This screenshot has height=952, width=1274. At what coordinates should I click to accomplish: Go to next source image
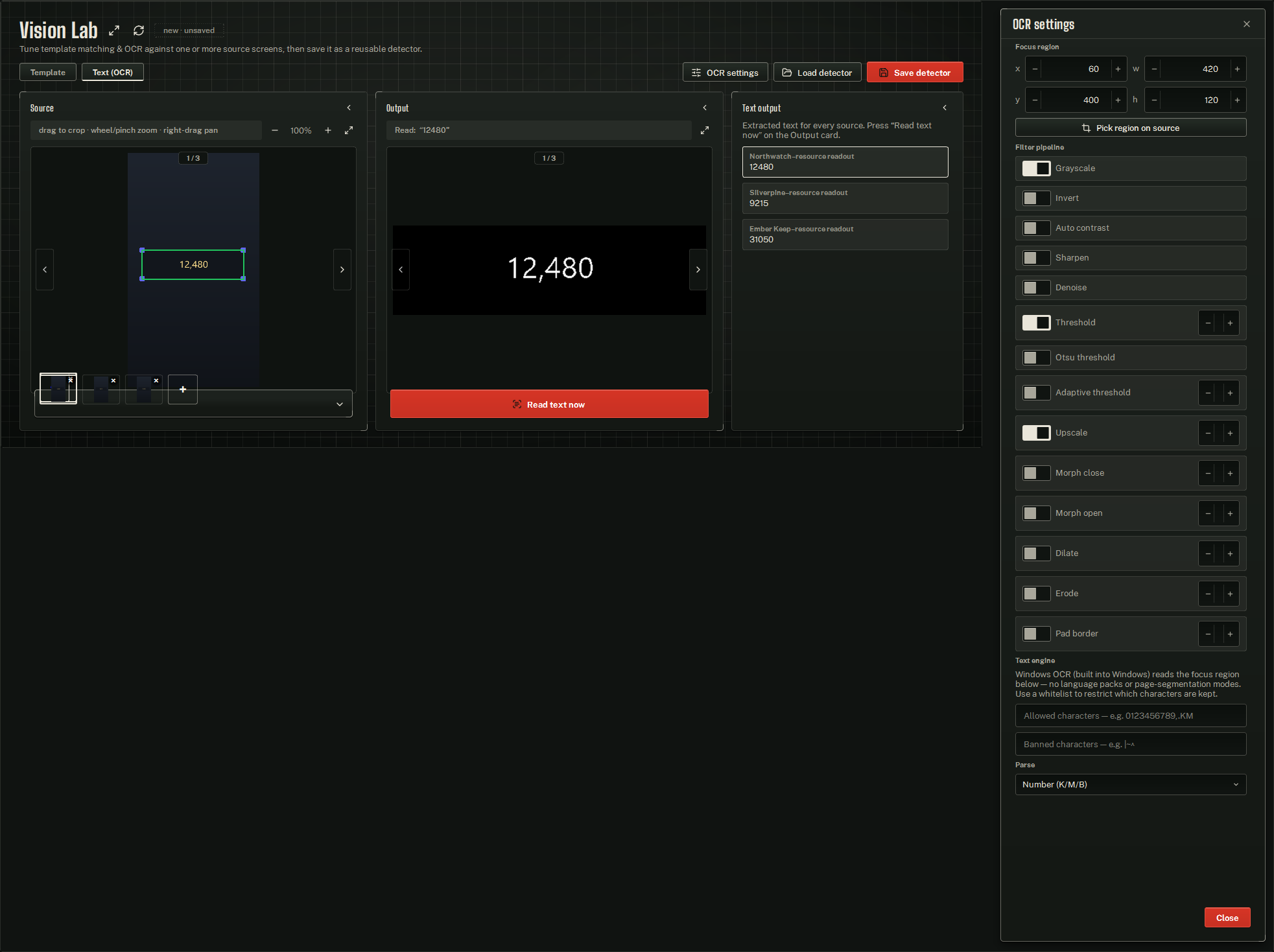point(342,270)
